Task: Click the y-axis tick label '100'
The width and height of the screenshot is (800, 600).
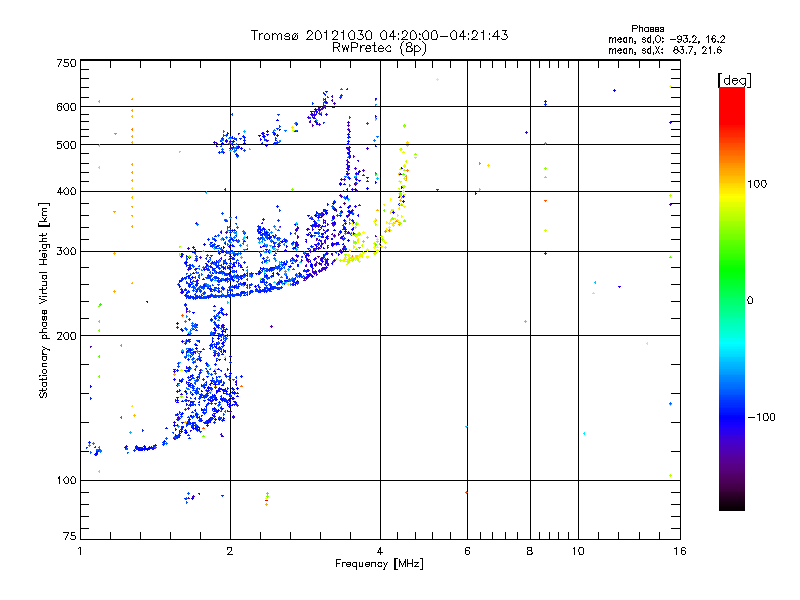Action: point(66,480)
